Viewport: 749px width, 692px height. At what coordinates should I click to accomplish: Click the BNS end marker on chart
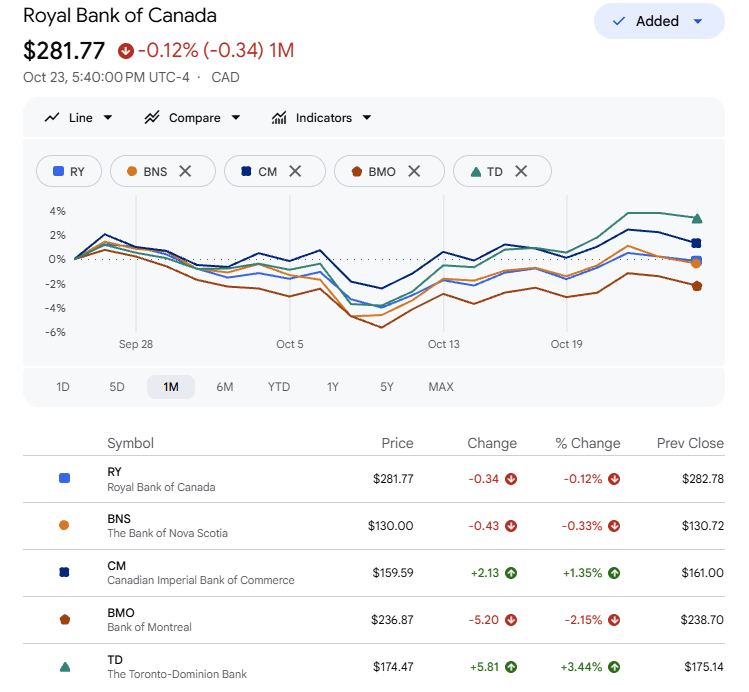click(696, 263)
